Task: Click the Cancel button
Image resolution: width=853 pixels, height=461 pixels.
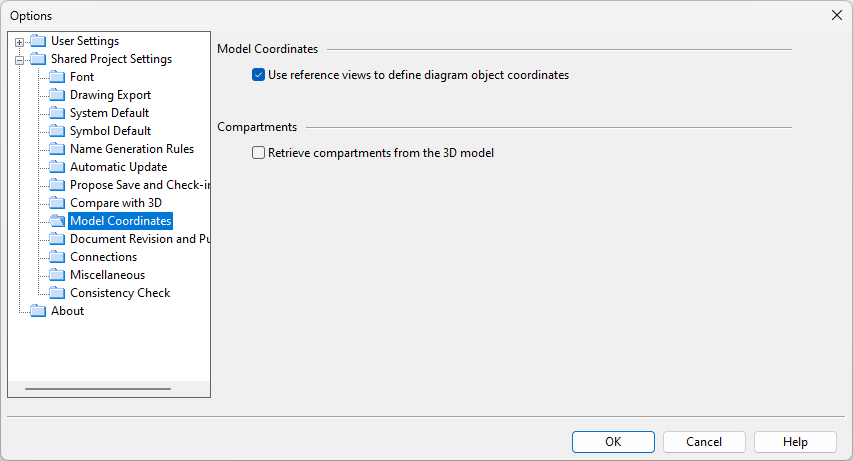Action: (704, 442)
